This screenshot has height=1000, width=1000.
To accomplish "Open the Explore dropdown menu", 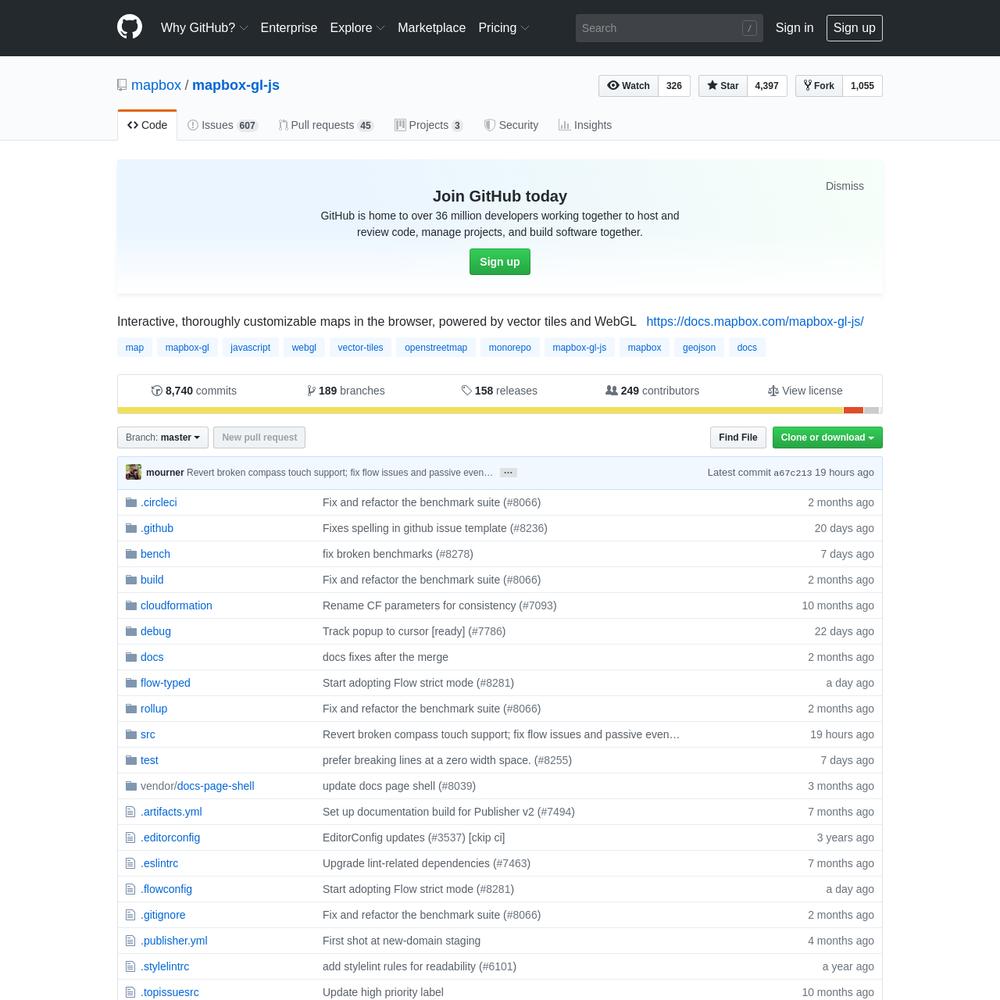I will pyautogui.click(x=357, y=28).
